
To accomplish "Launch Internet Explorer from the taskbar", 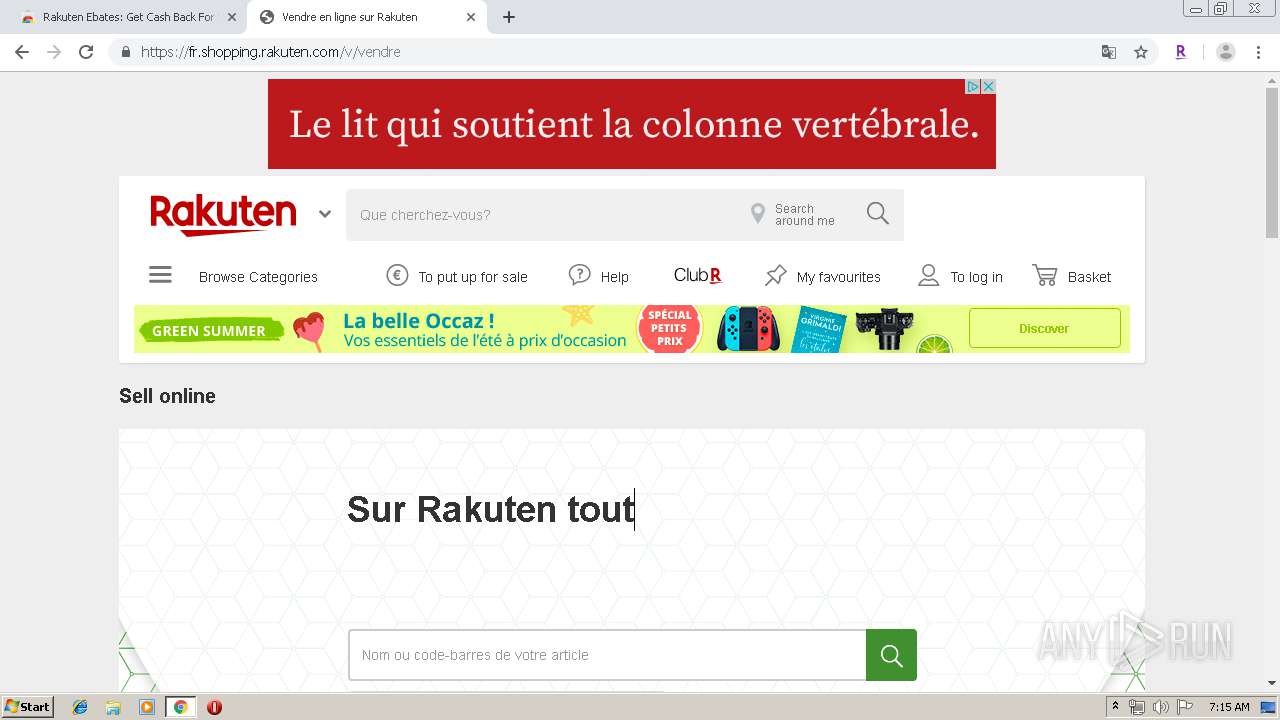I will pyautogui.click(x=80, y=707).
